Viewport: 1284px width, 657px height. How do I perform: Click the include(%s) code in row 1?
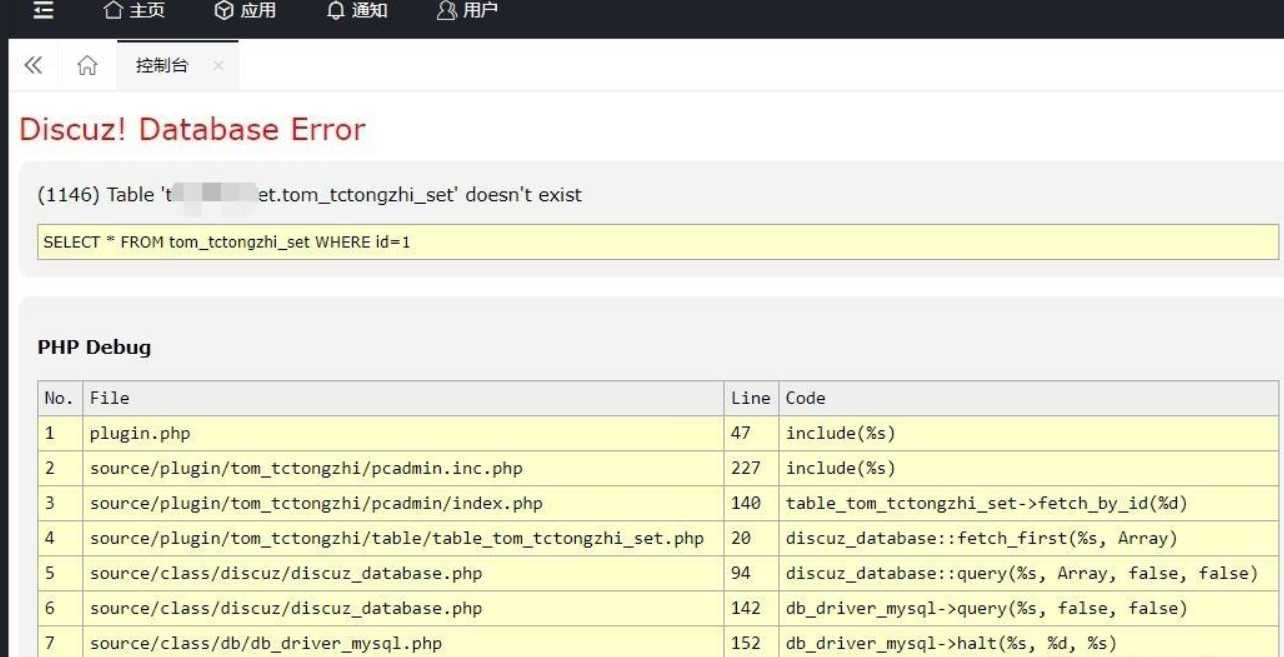click(x=1028, y=433)
